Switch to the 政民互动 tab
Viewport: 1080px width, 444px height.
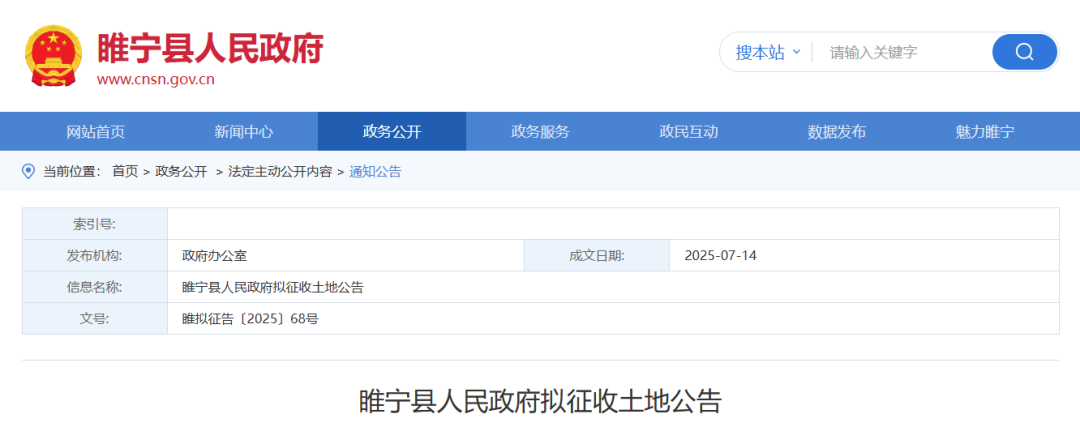click(688, 131)
